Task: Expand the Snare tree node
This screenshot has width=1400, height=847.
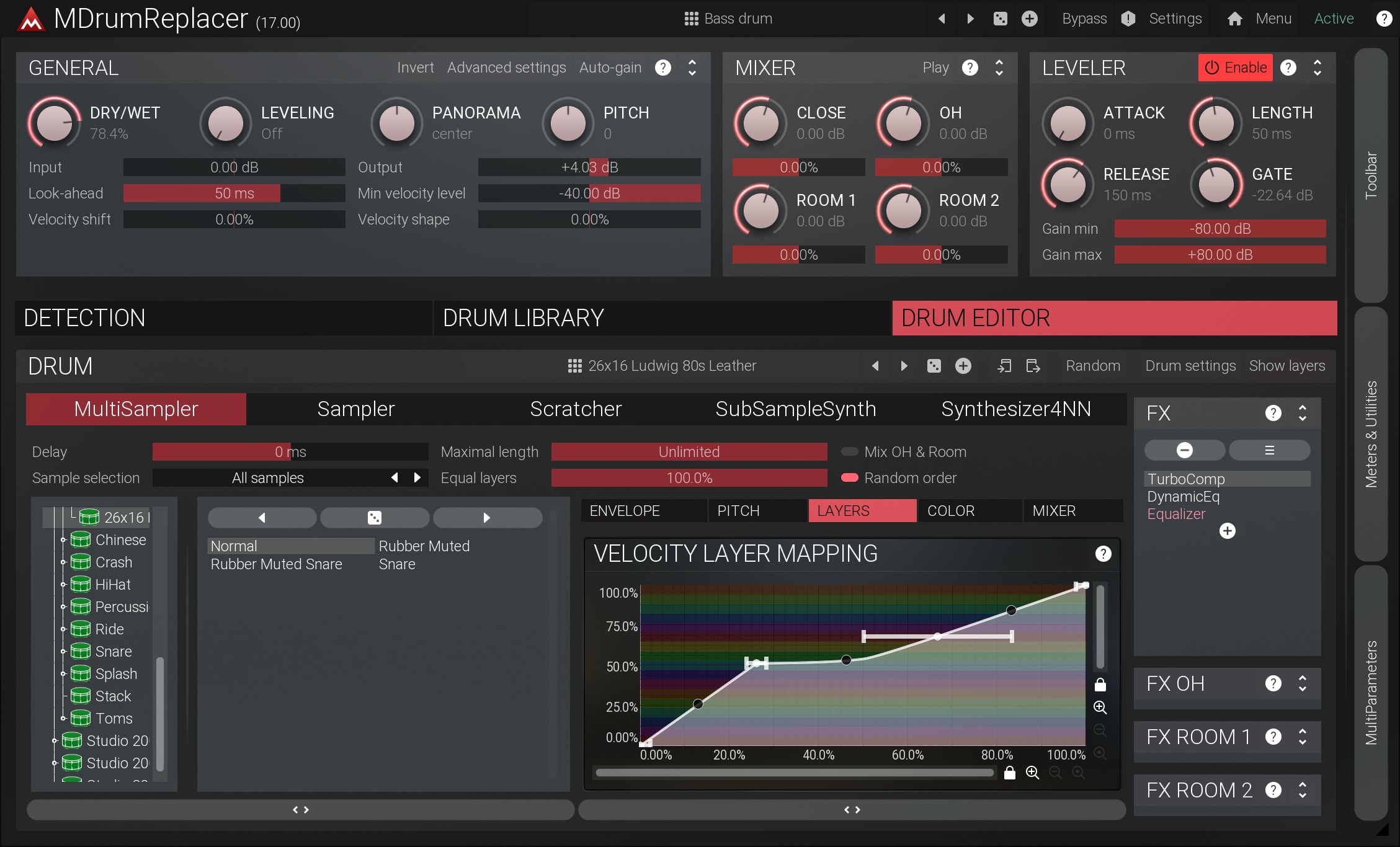Action: pos(63,652)
